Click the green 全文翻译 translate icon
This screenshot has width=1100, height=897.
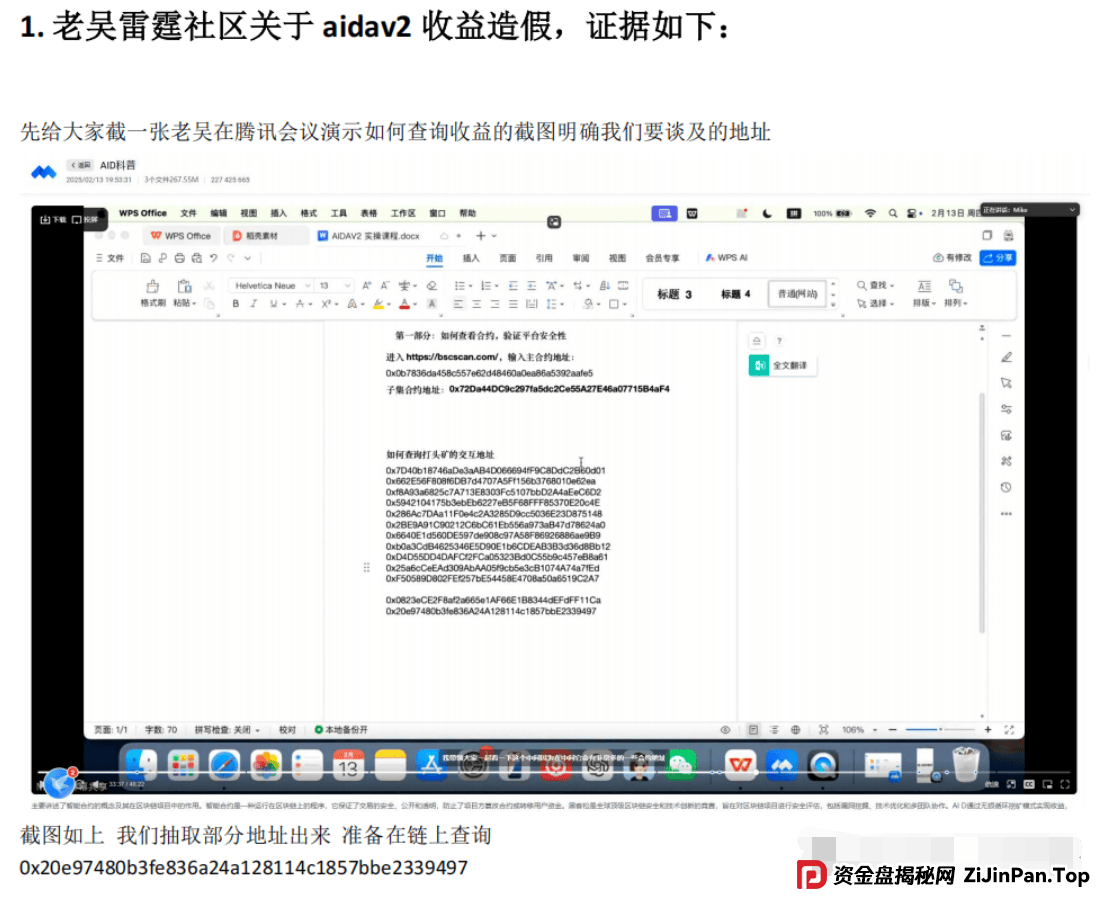point(760,365)
